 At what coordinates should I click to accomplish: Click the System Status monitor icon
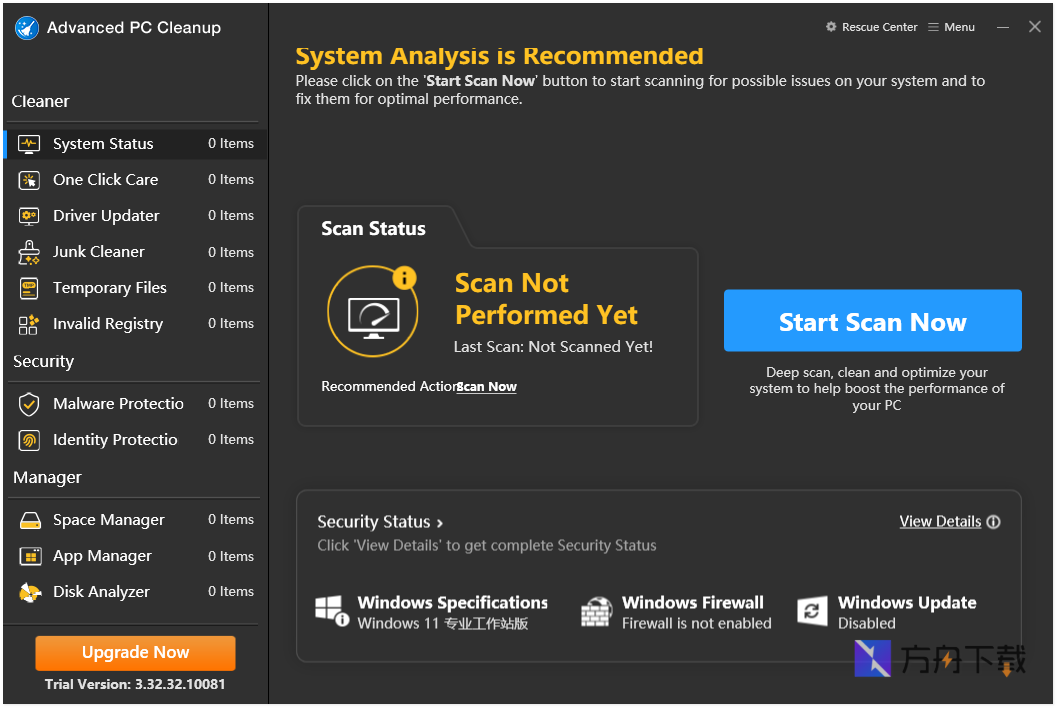click(29, 144)
